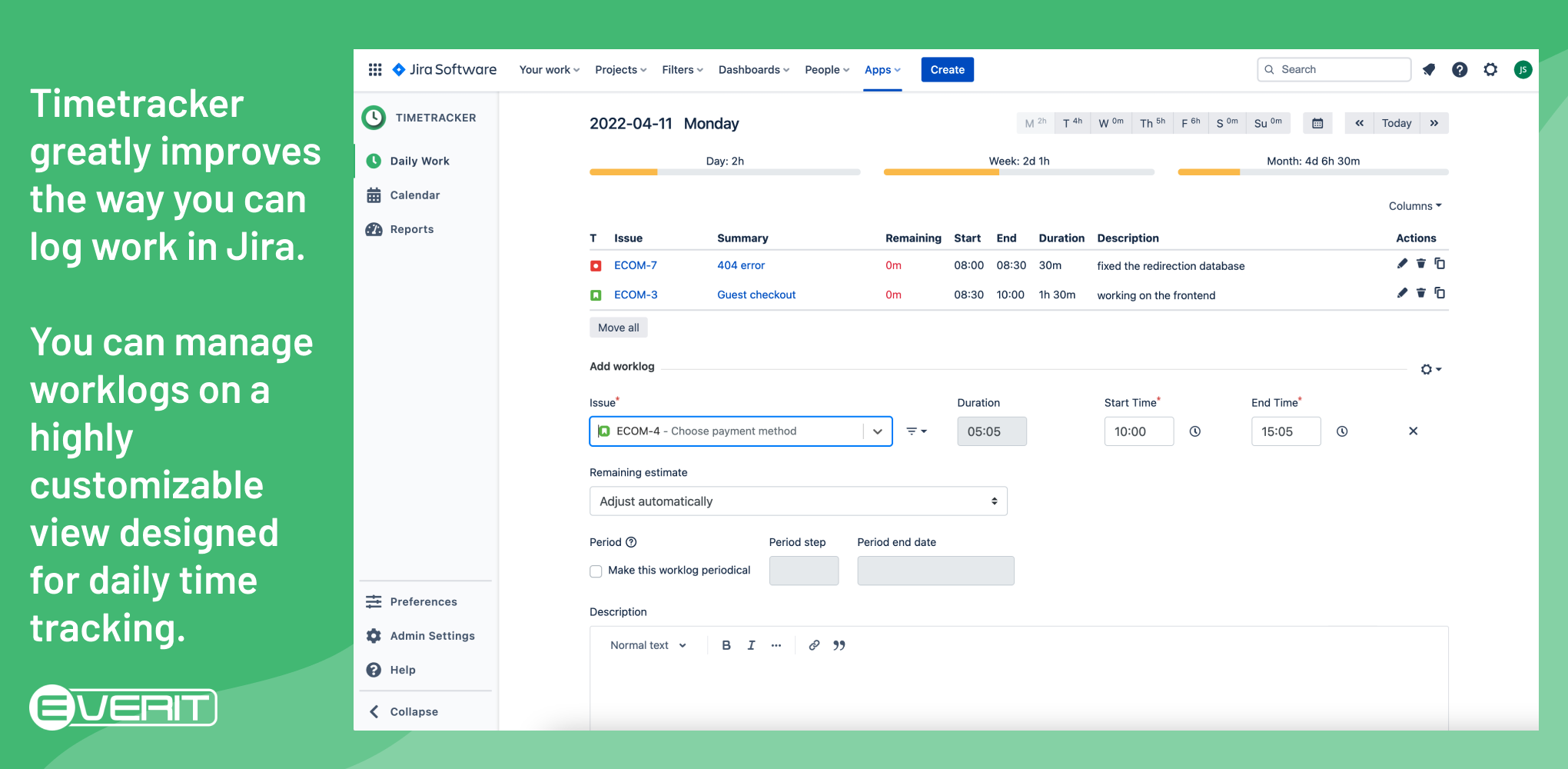Click the Start Time input field
The image size is (1568, 769).
(1139, 431)
